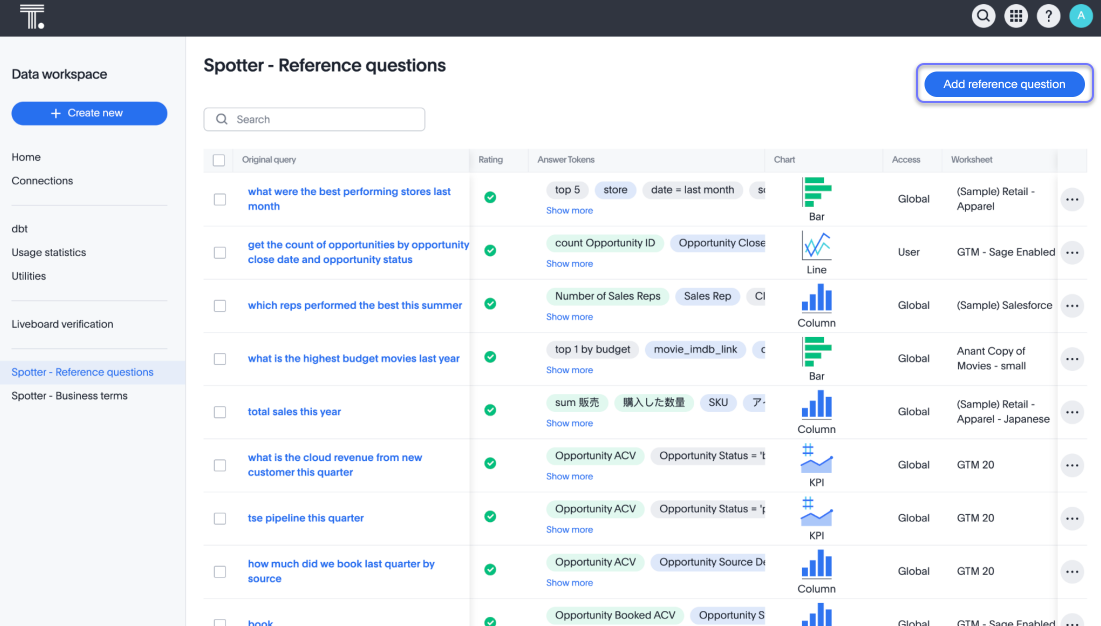Check the box for 'total sales this year'
Screen dimensions: 1101x626
(x=220, y=412)
